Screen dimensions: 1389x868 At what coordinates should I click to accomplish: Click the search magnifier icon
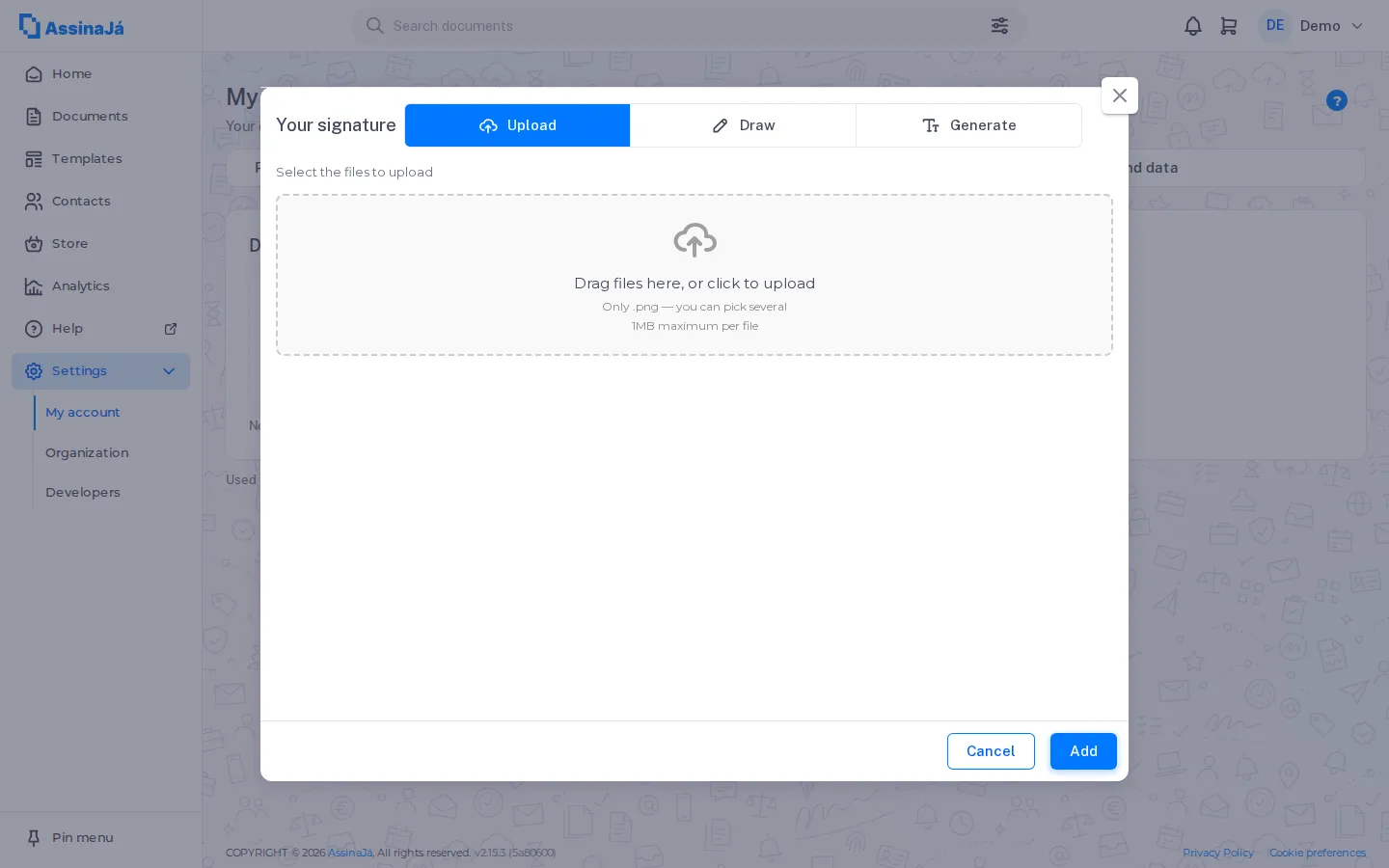click(x=374, y=26)
